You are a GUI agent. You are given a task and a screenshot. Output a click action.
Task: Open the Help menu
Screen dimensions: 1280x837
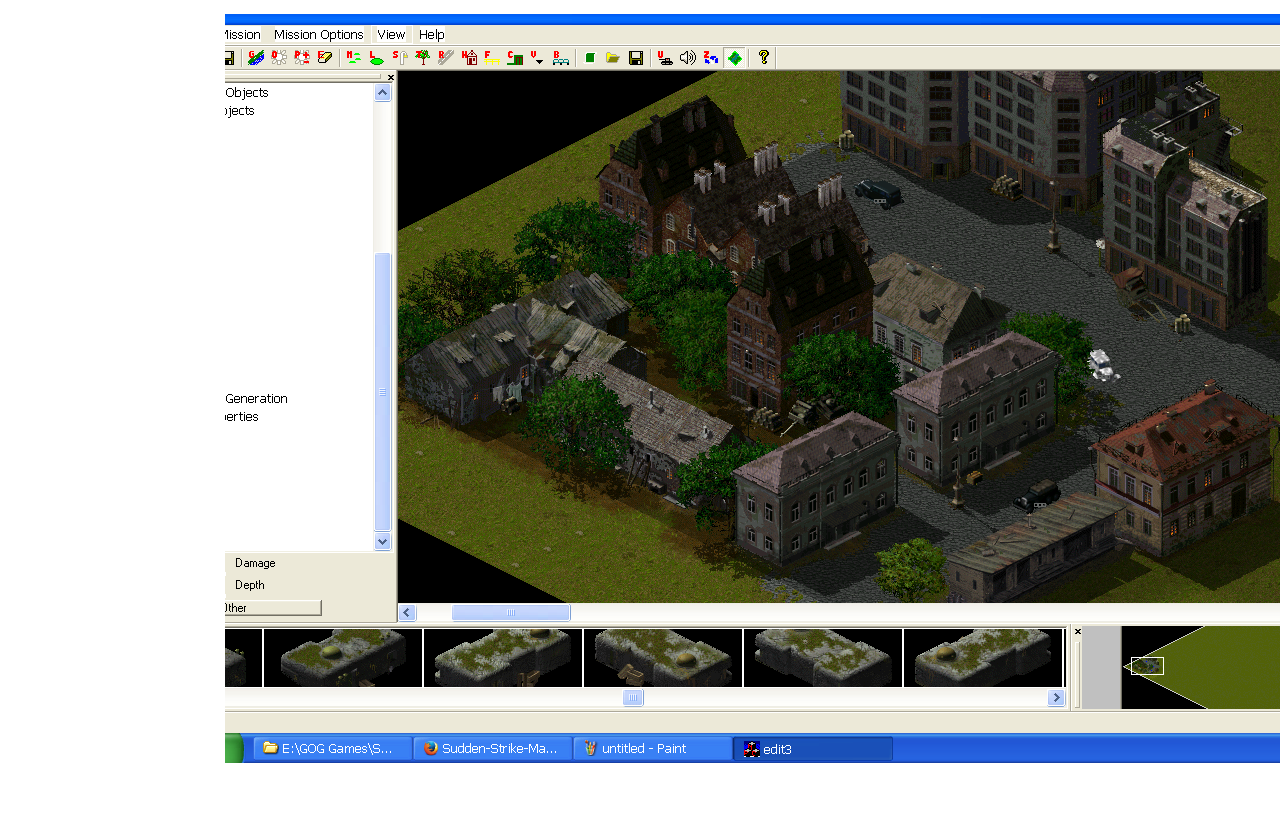pyautogui.click(x=432, y=35)
